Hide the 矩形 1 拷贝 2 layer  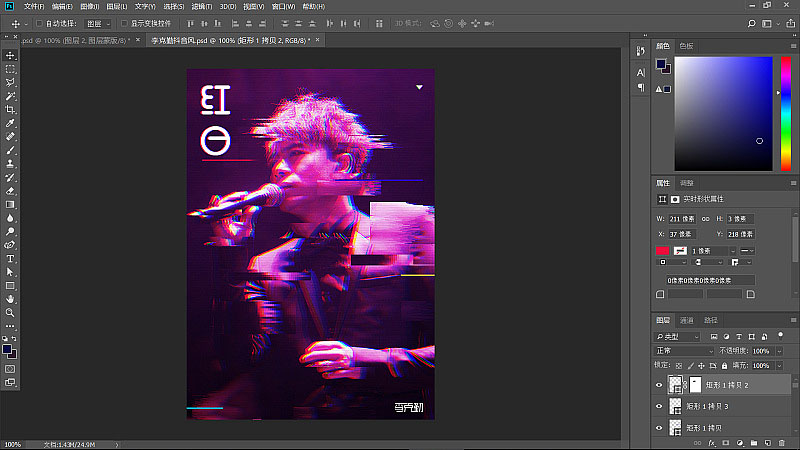point(659,385)
